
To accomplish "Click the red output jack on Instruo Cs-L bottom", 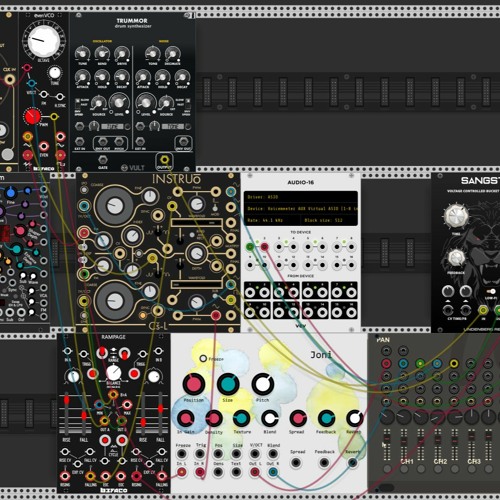I will pyautogui.click(x=216, y=315).
